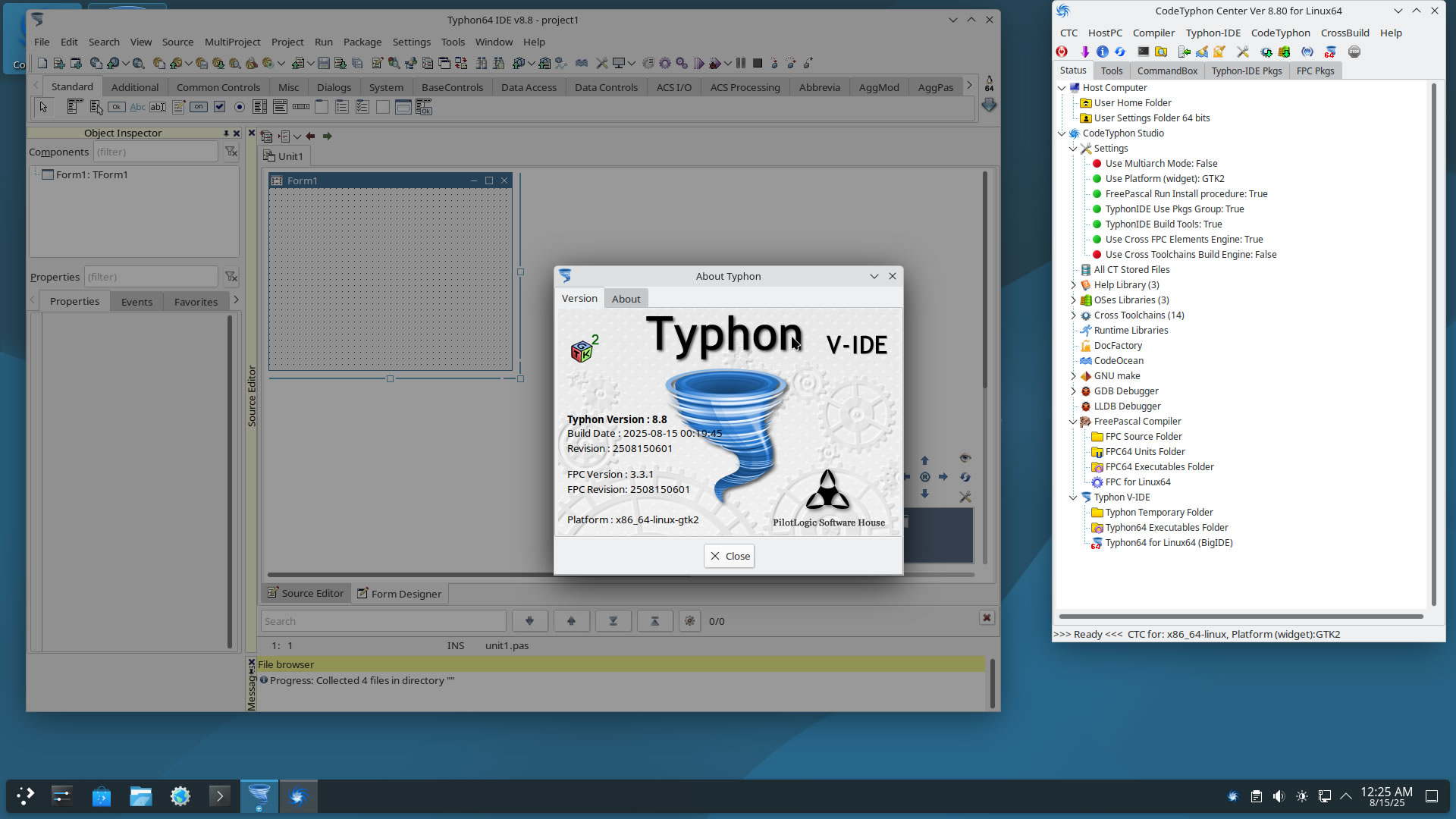
Task: Open the MultiProject menu
Action: (x=232, y=42)
